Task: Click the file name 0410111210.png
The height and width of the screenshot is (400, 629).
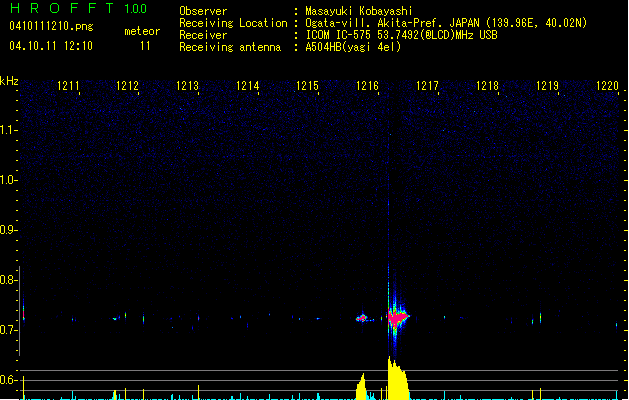Action: [50, 25]
